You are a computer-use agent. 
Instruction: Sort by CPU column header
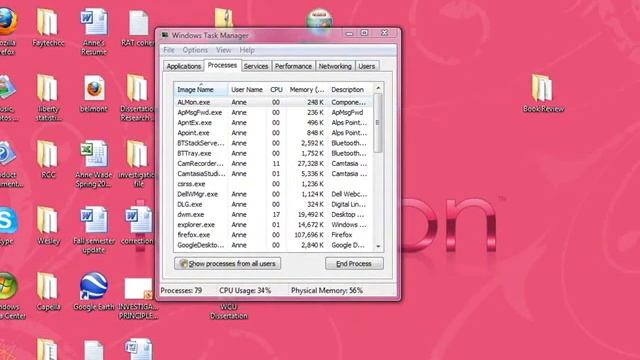pyautogui.click(x=276, y=89)
